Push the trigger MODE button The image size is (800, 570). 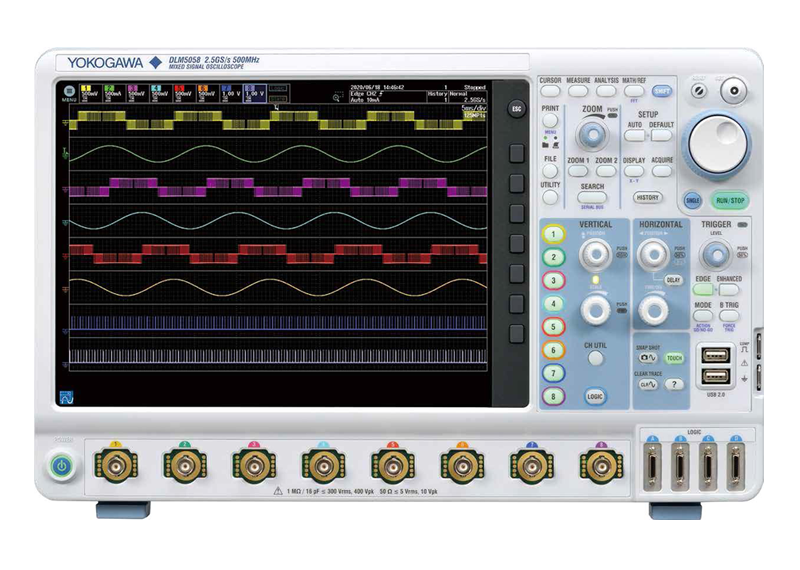coord(703,316)
